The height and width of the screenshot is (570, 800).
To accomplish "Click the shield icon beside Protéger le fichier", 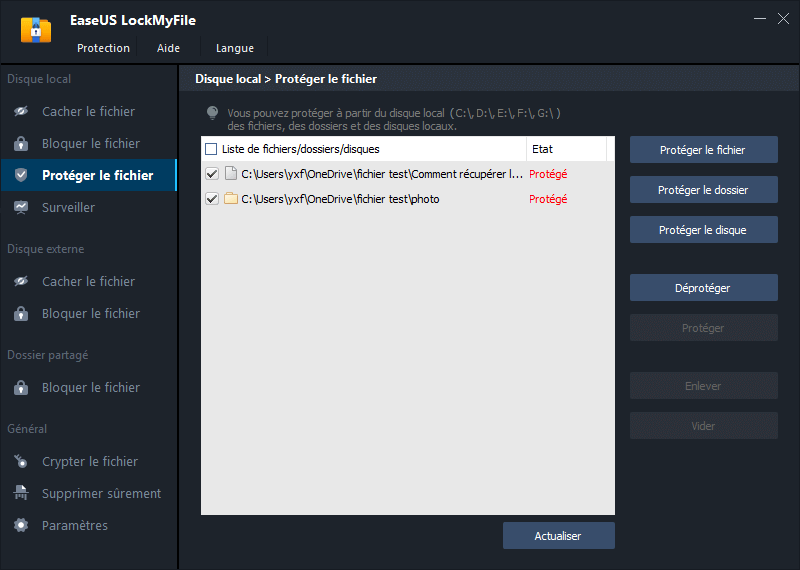I will 21,175.
